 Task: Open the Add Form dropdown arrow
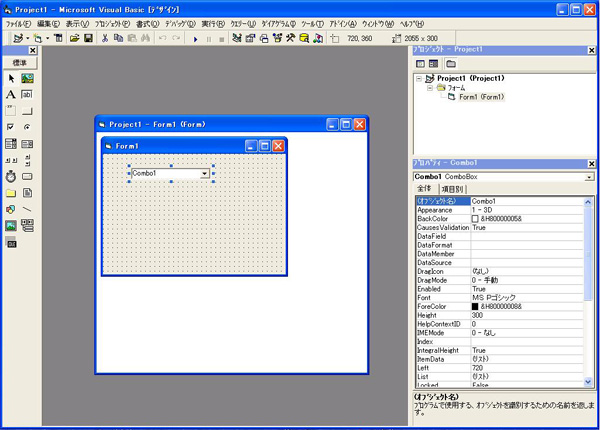(47, 38)
